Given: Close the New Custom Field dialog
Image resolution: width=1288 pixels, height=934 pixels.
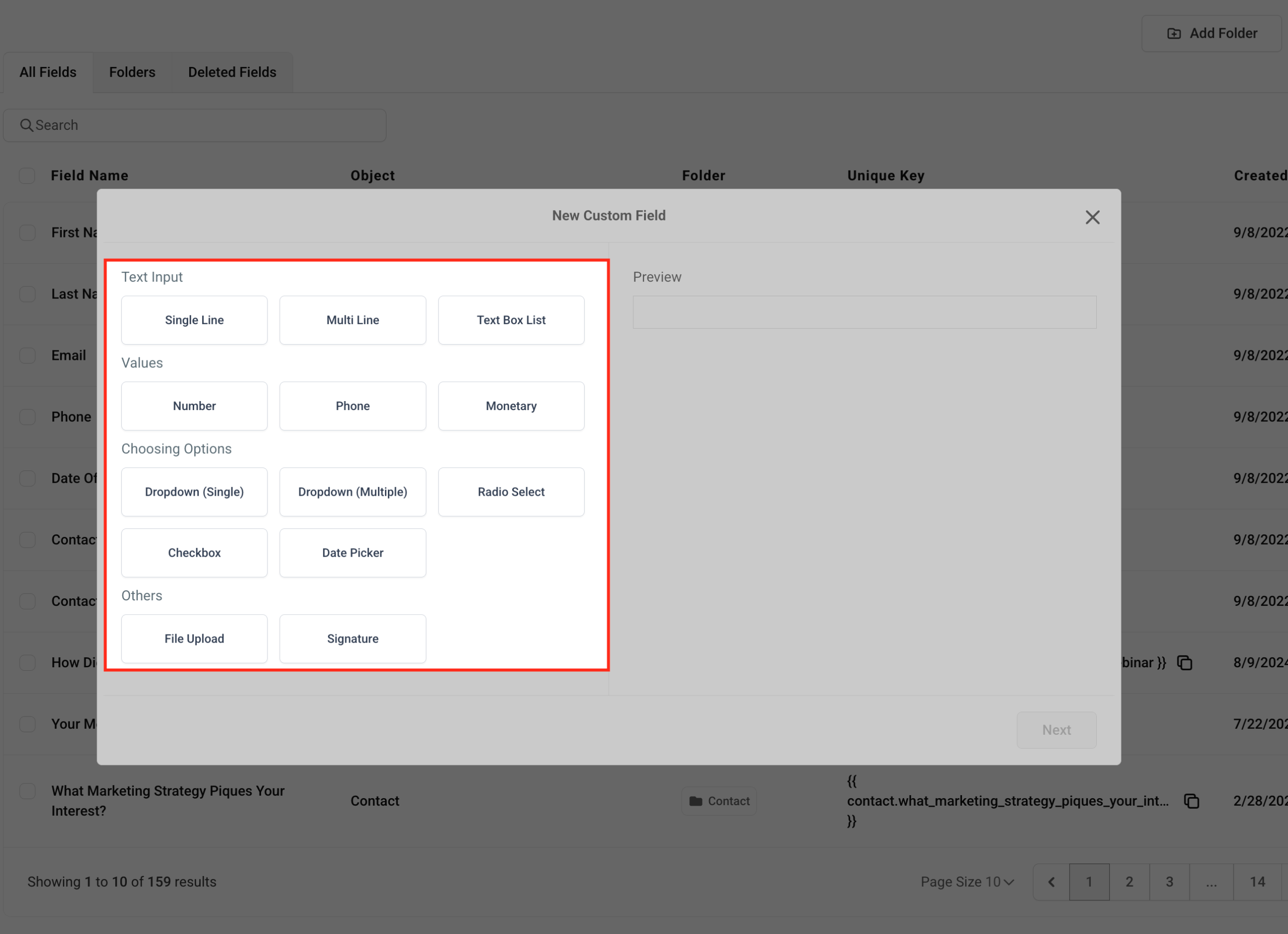Looking at the screenshot, I should (1093, 216).
